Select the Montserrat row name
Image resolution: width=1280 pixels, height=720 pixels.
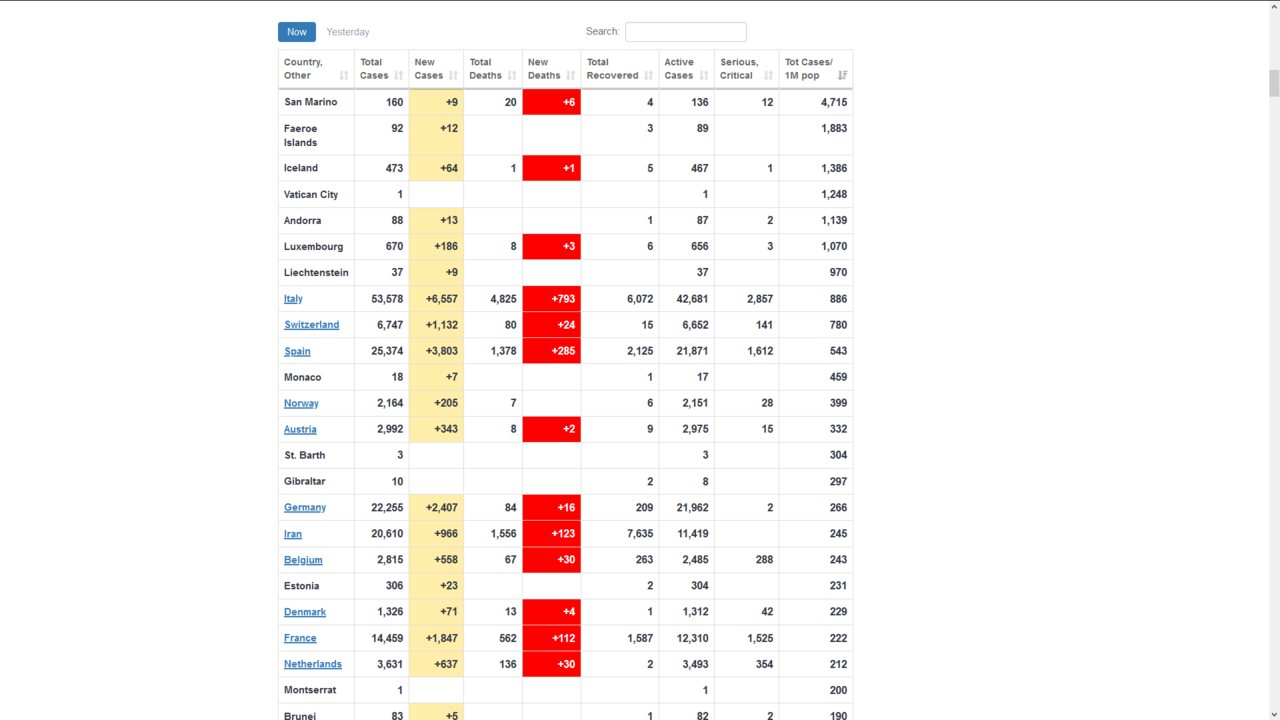pyautogui.click(x=310, y=690)
